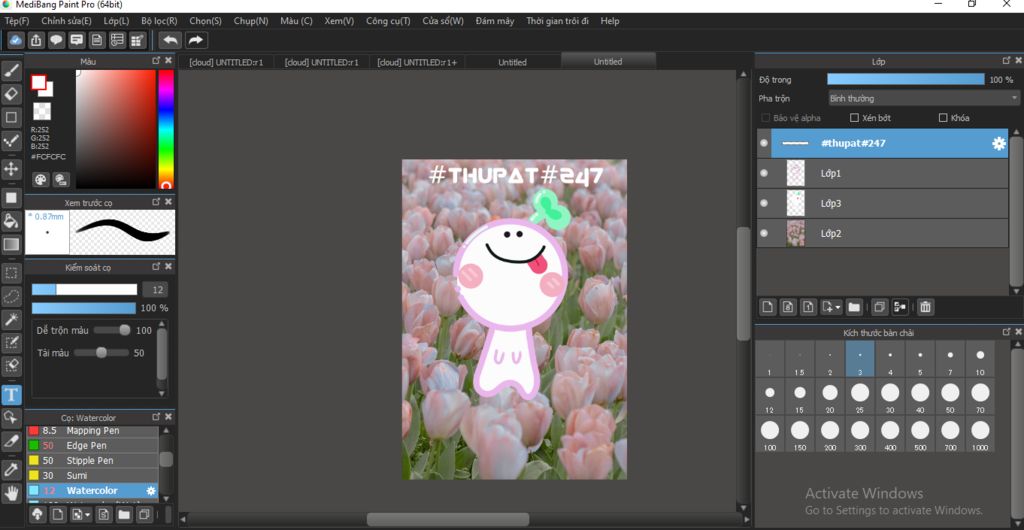Choose brush size 25 preset
1024x530 pixels.
(x=860, y=393)
